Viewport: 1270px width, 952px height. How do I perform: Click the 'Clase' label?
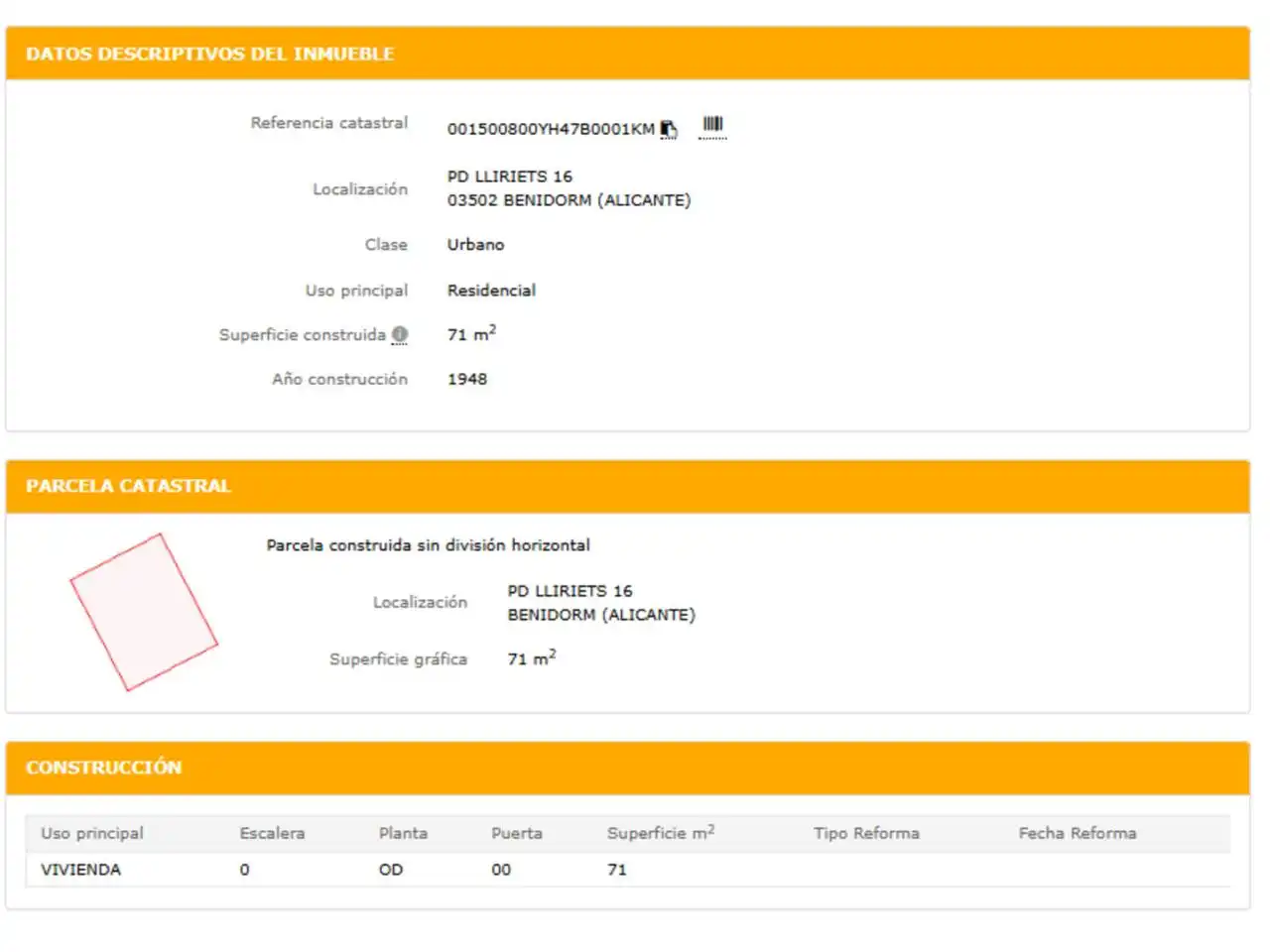[386, 245]
